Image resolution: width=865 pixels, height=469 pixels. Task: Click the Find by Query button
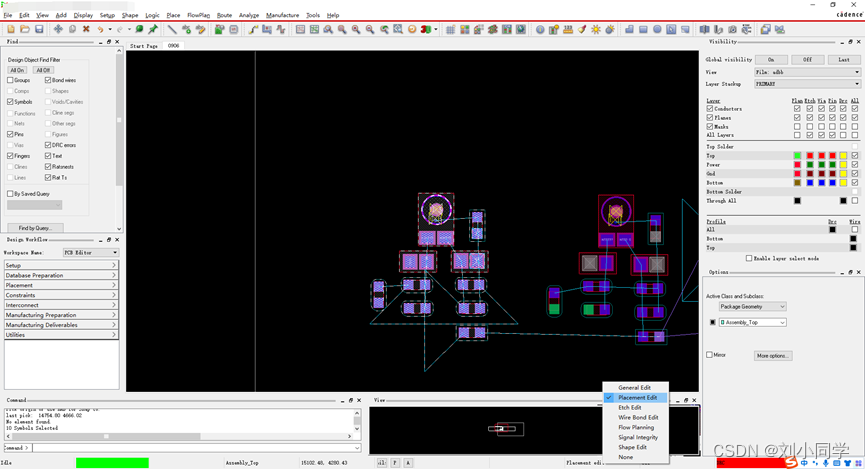tap(35, 228)
